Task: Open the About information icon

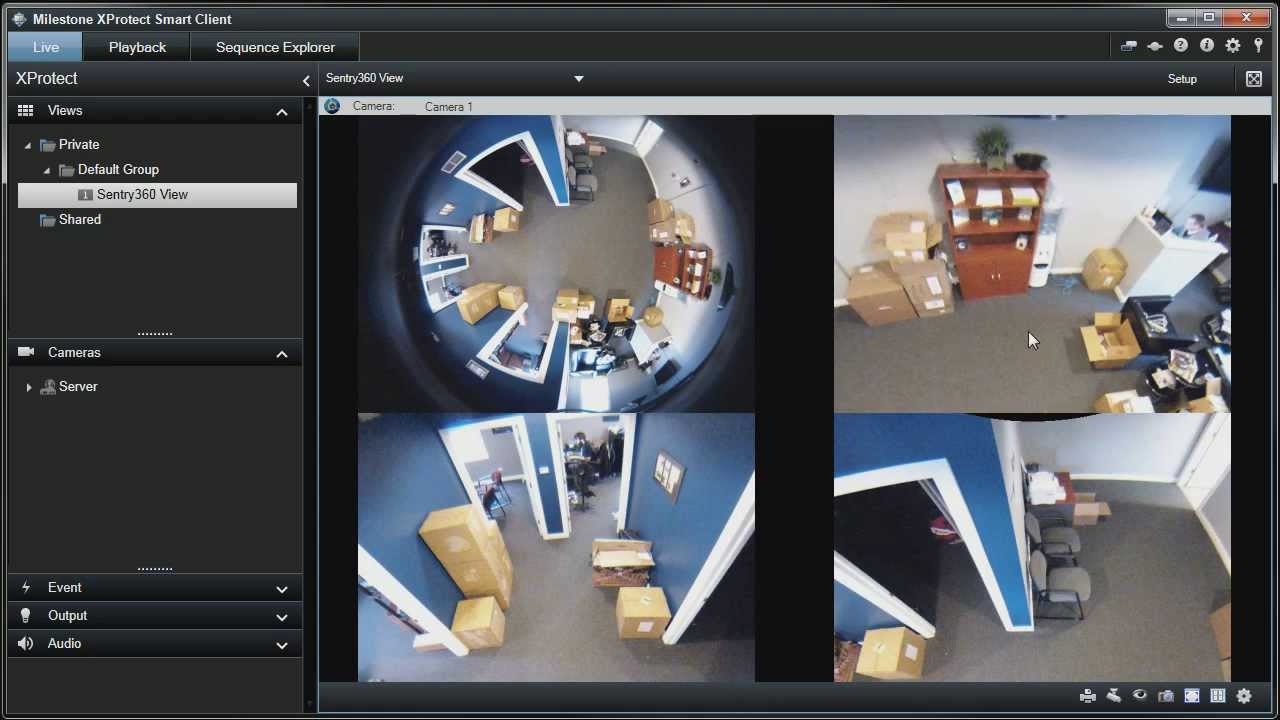Action: click(1207, 46)
